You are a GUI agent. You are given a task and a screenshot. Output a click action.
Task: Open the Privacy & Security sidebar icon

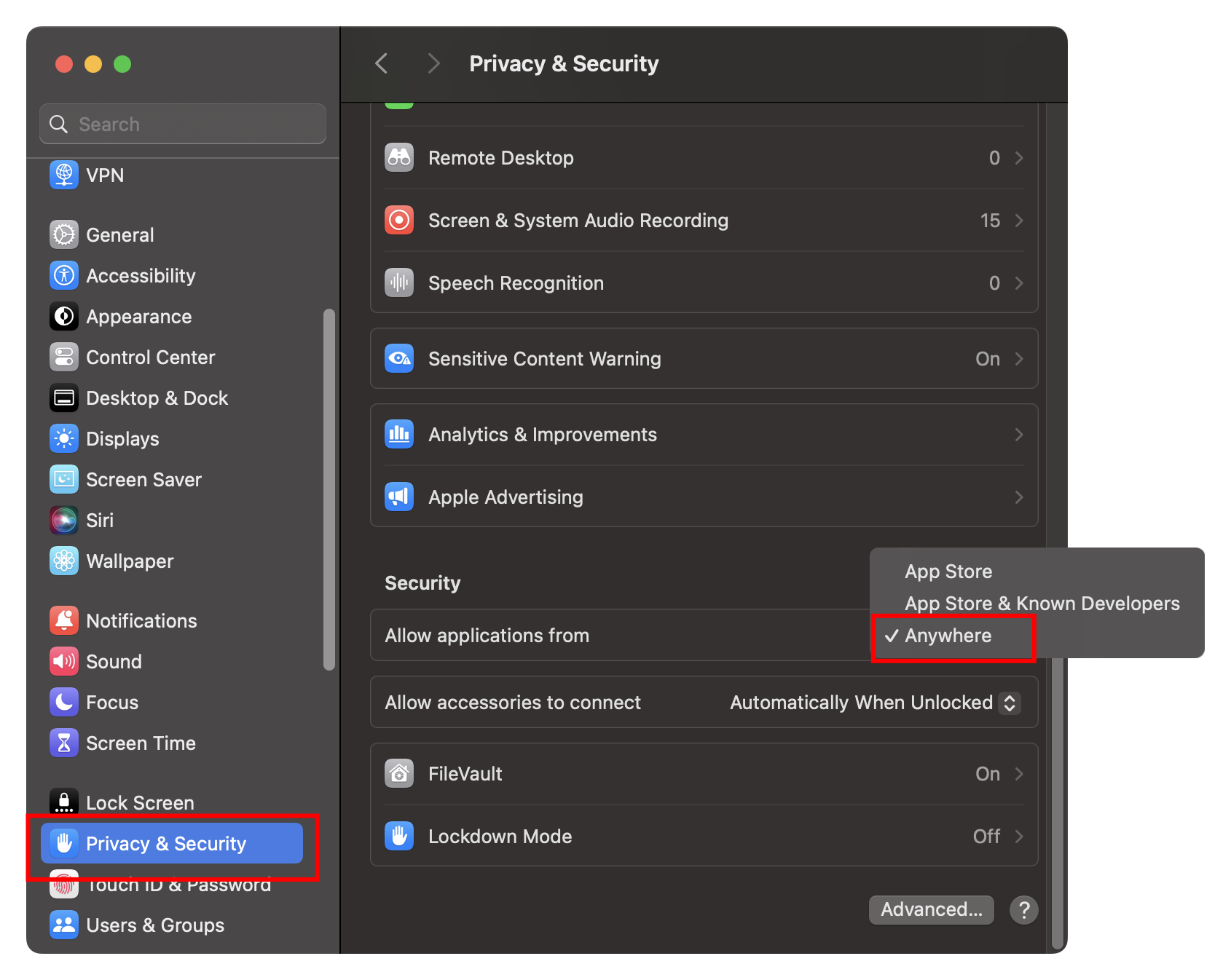click(x=65, y=843)
